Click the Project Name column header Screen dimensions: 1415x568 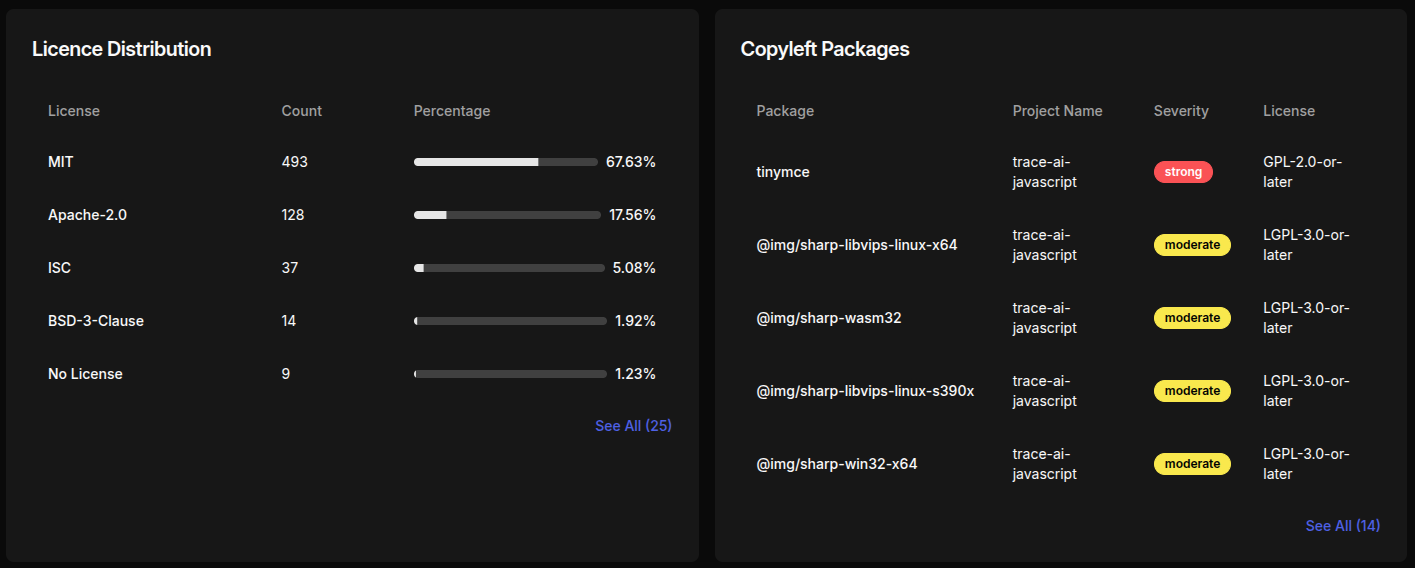tap(1057, 111)
